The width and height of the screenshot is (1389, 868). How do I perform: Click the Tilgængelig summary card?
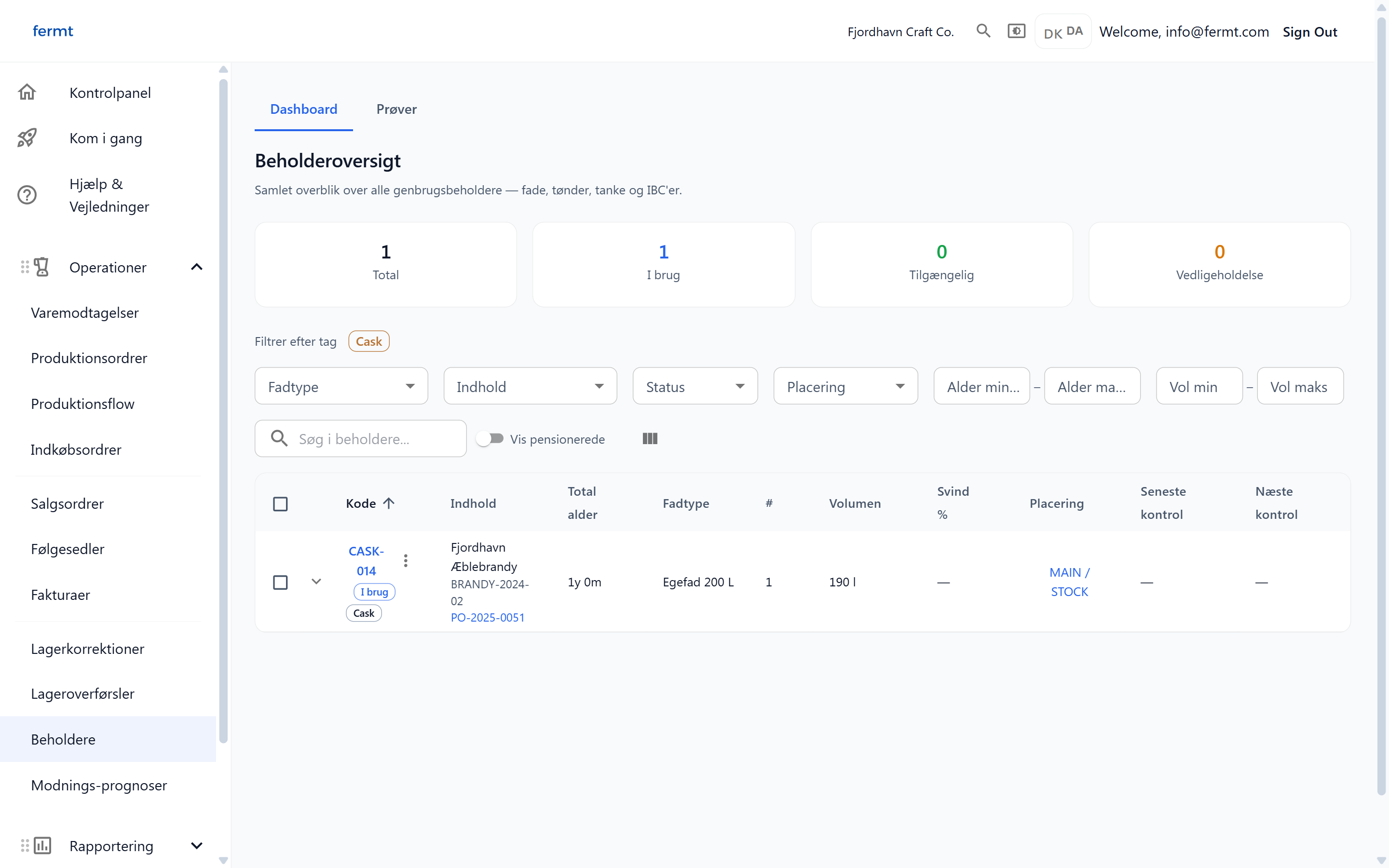click(941, 265)
